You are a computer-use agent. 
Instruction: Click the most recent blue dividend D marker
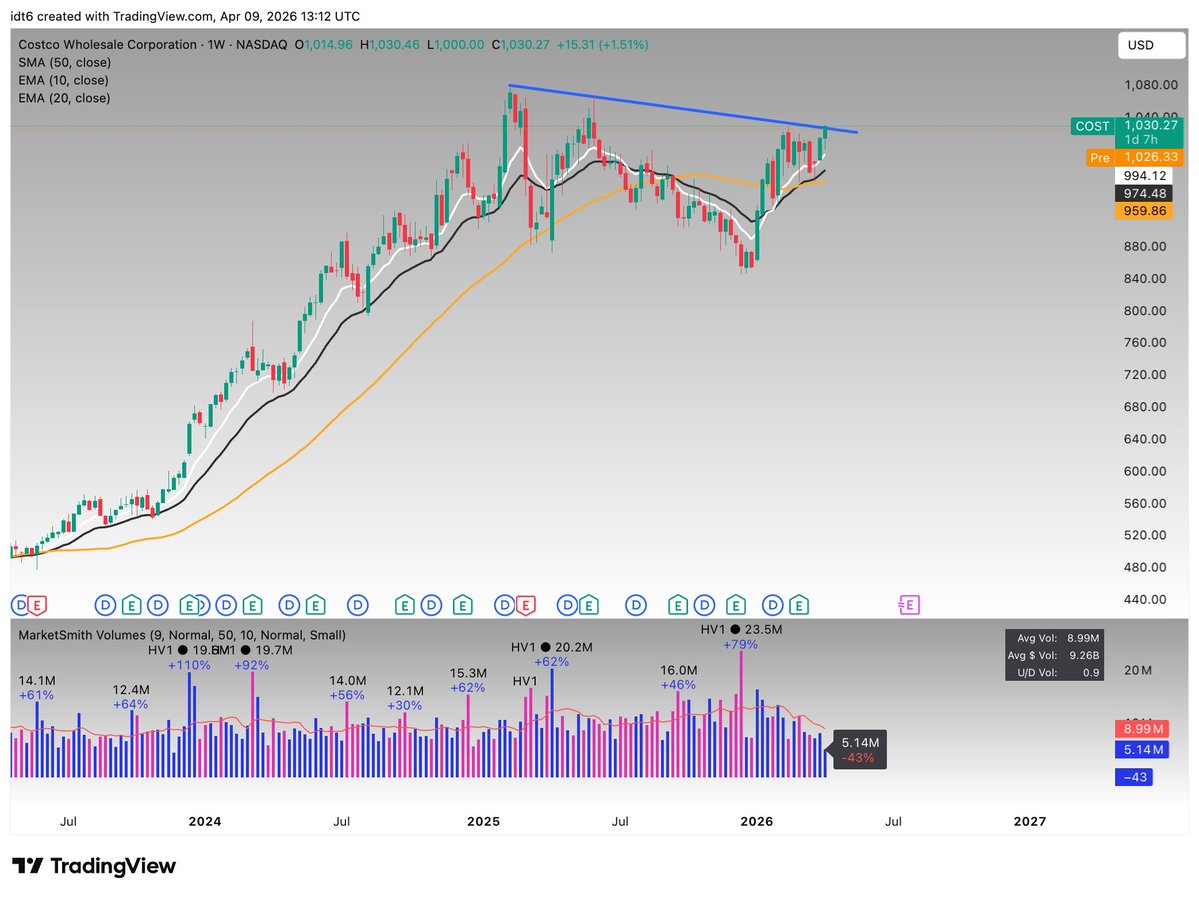click(x=773, y=606)
